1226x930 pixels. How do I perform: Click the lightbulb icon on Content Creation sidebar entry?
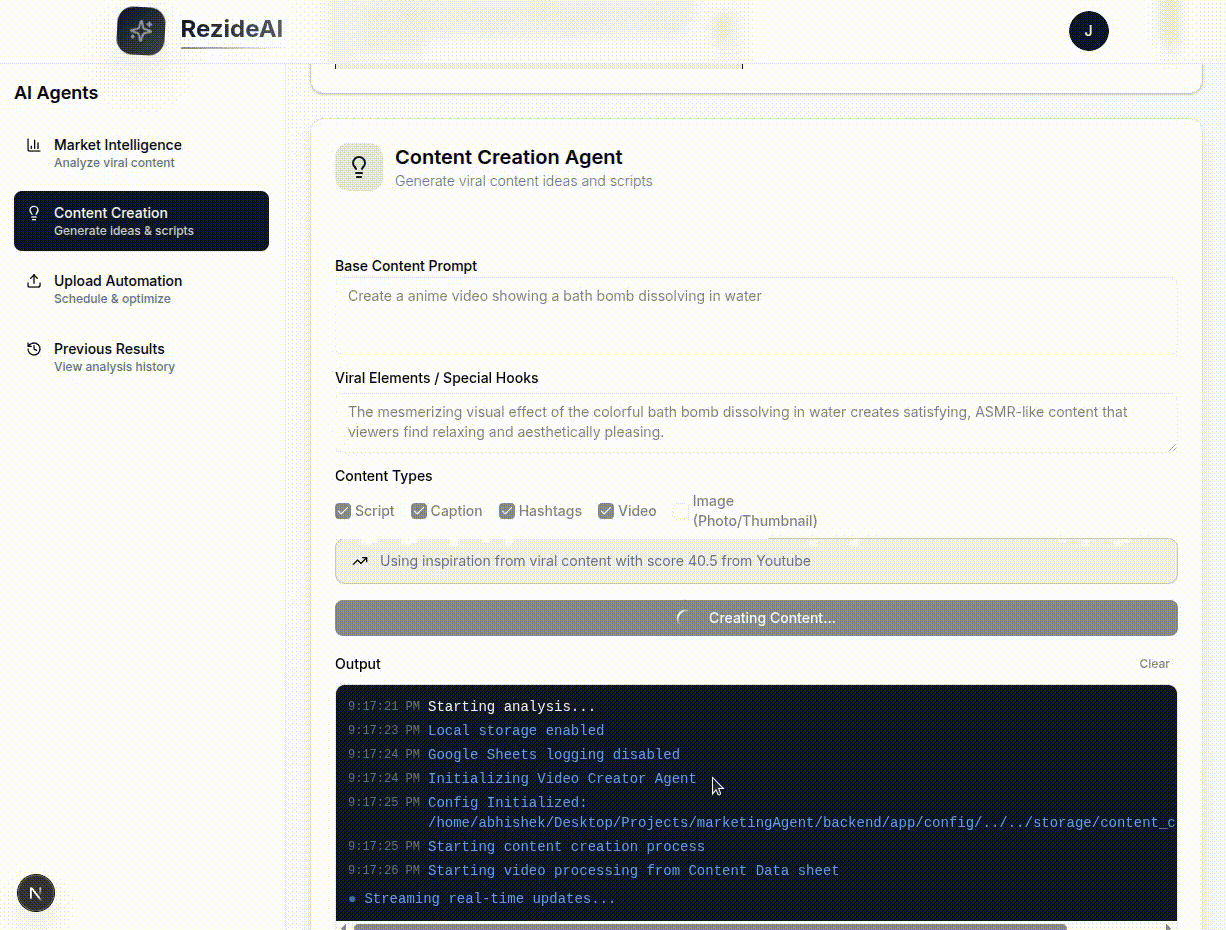pos(33,213)
